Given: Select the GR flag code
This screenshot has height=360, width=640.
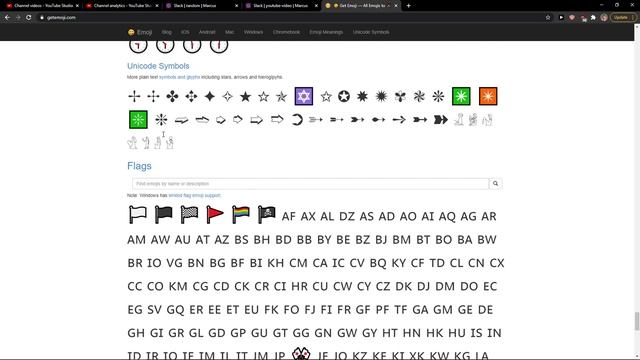Looking at the screenshot, I should pos(176,333).
